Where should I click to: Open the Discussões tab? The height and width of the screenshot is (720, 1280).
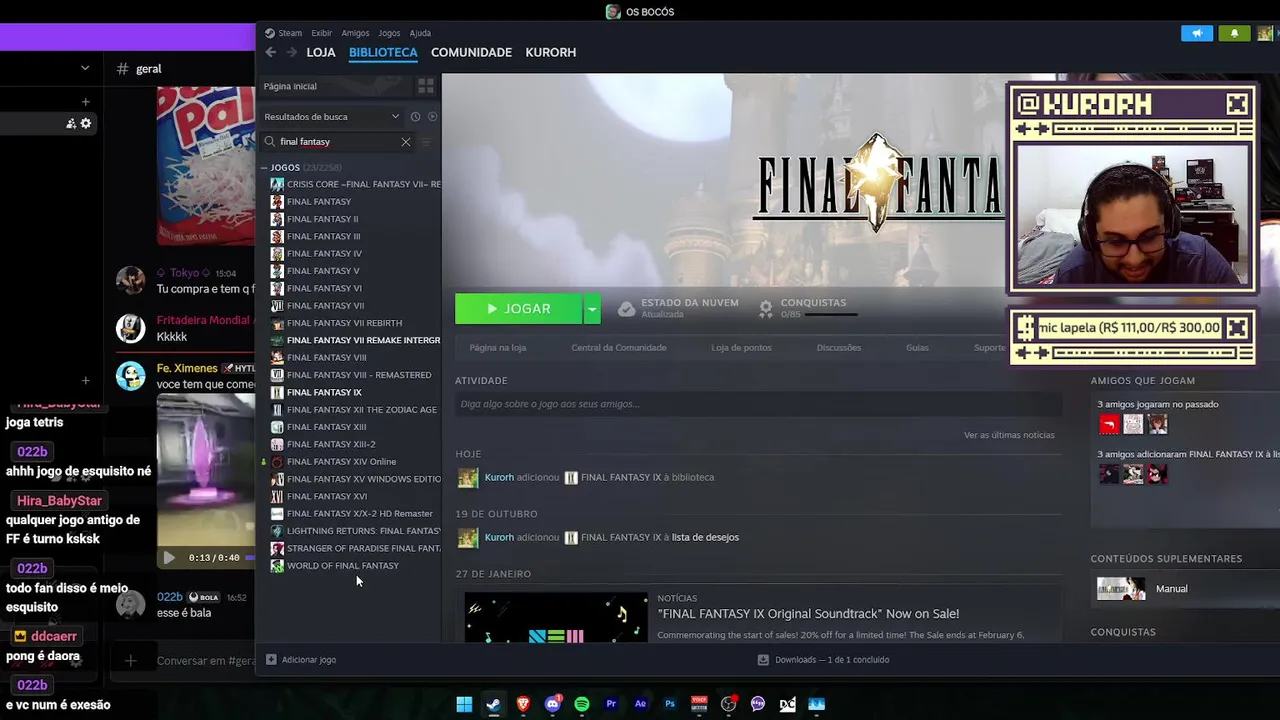[x=839, y=348]
